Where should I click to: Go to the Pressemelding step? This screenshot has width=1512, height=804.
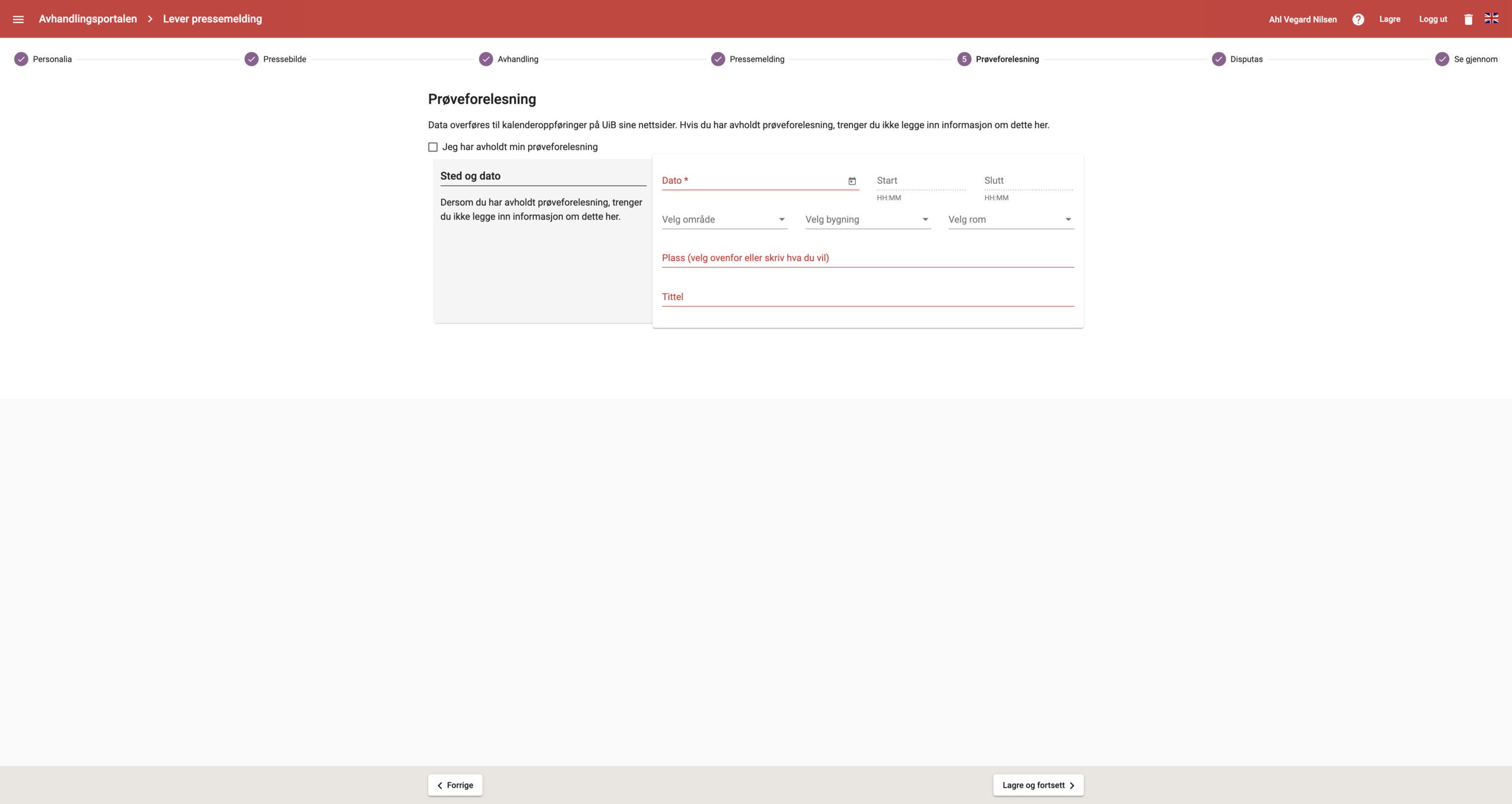pos(756,59)
